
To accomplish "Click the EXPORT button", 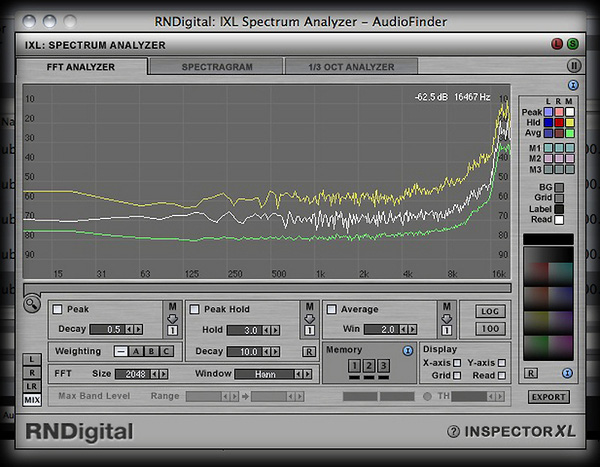I will pos(549,397).
